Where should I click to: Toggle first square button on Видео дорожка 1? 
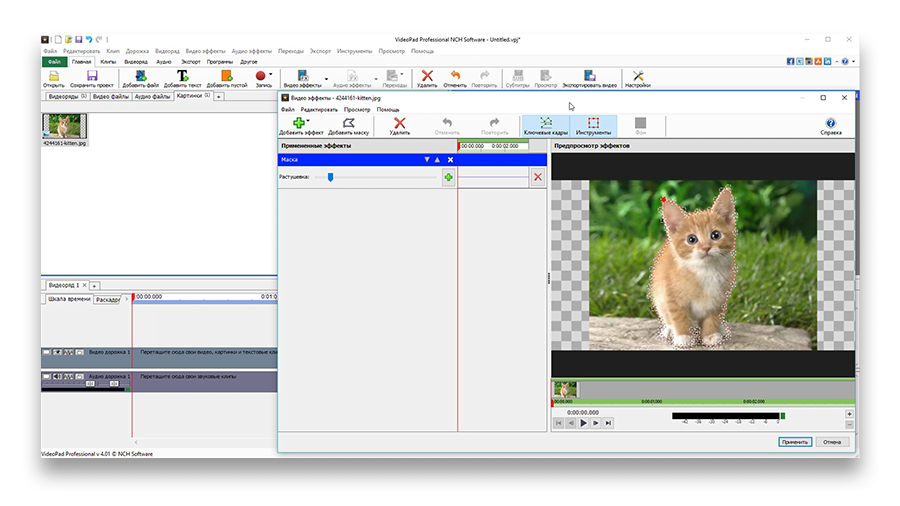tap(47, 352)
